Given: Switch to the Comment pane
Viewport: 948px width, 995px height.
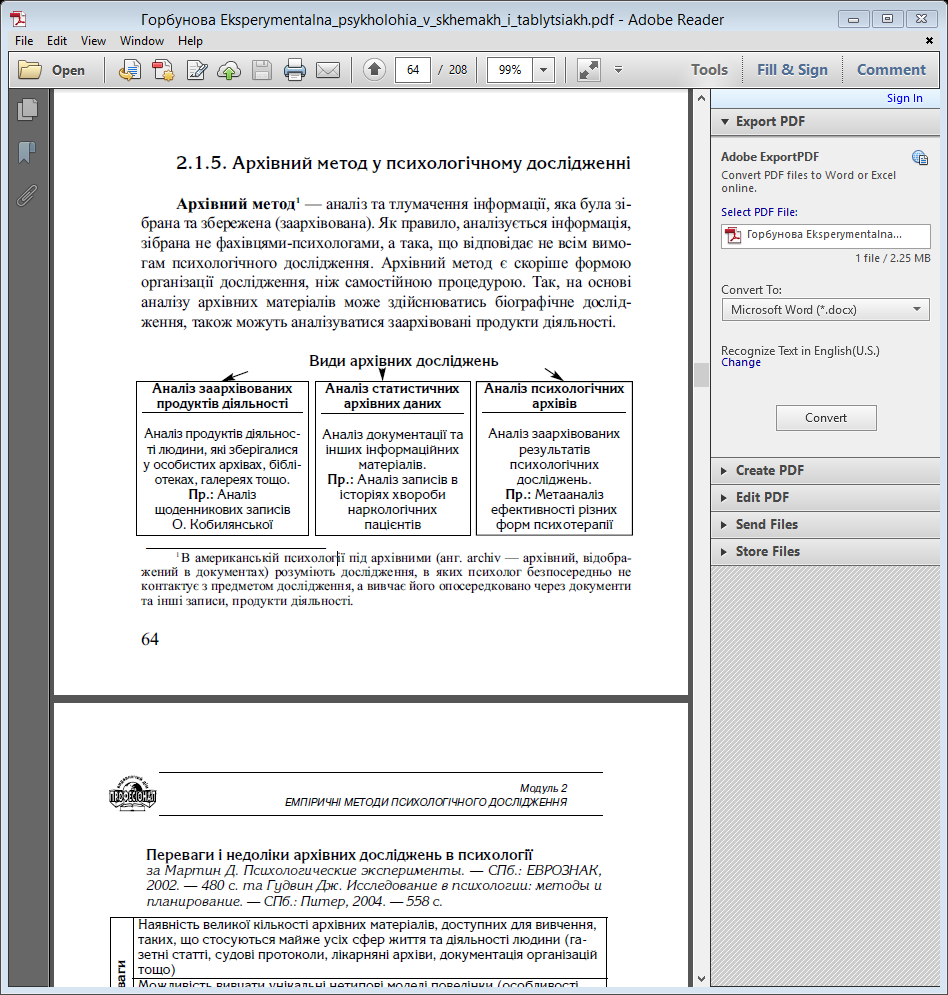Looking at the screenshot, I should [892, 70].
